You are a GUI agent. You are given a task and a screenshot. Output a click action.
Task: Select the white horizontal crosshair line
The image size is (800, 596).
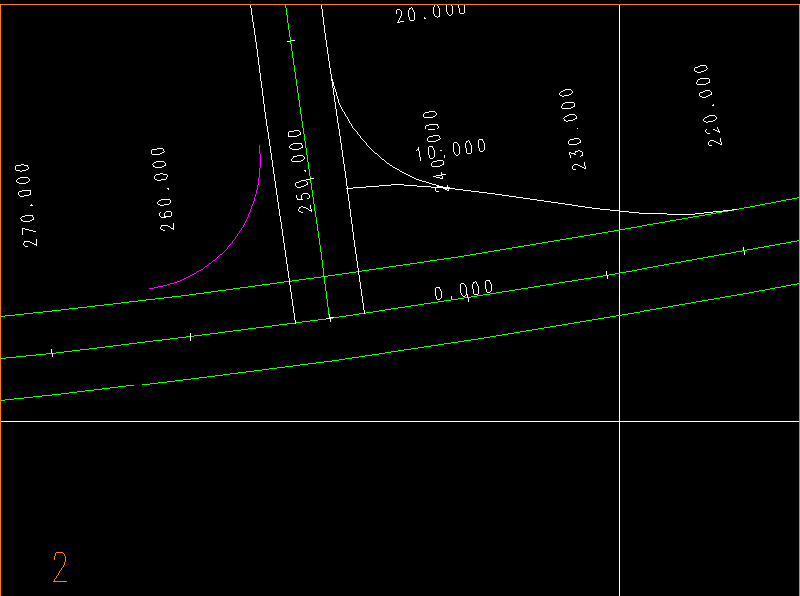(300, 421)
